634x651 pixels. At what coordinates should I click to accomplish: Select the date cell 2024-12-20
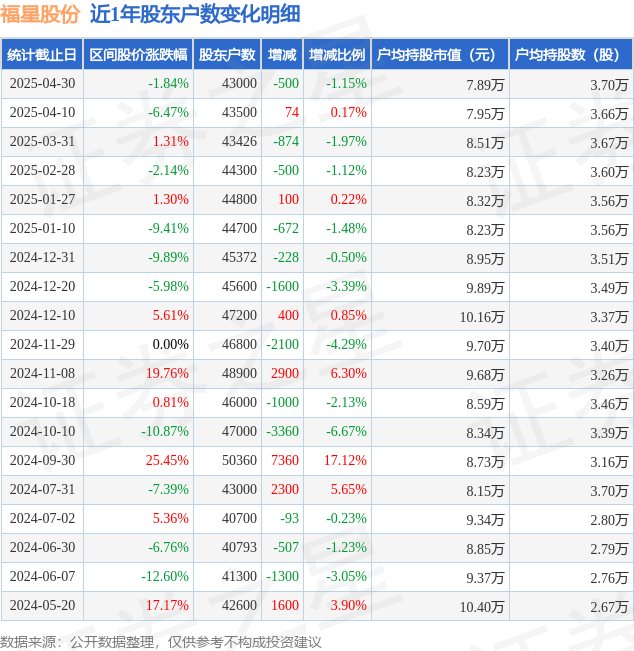[x=42, y=286]
